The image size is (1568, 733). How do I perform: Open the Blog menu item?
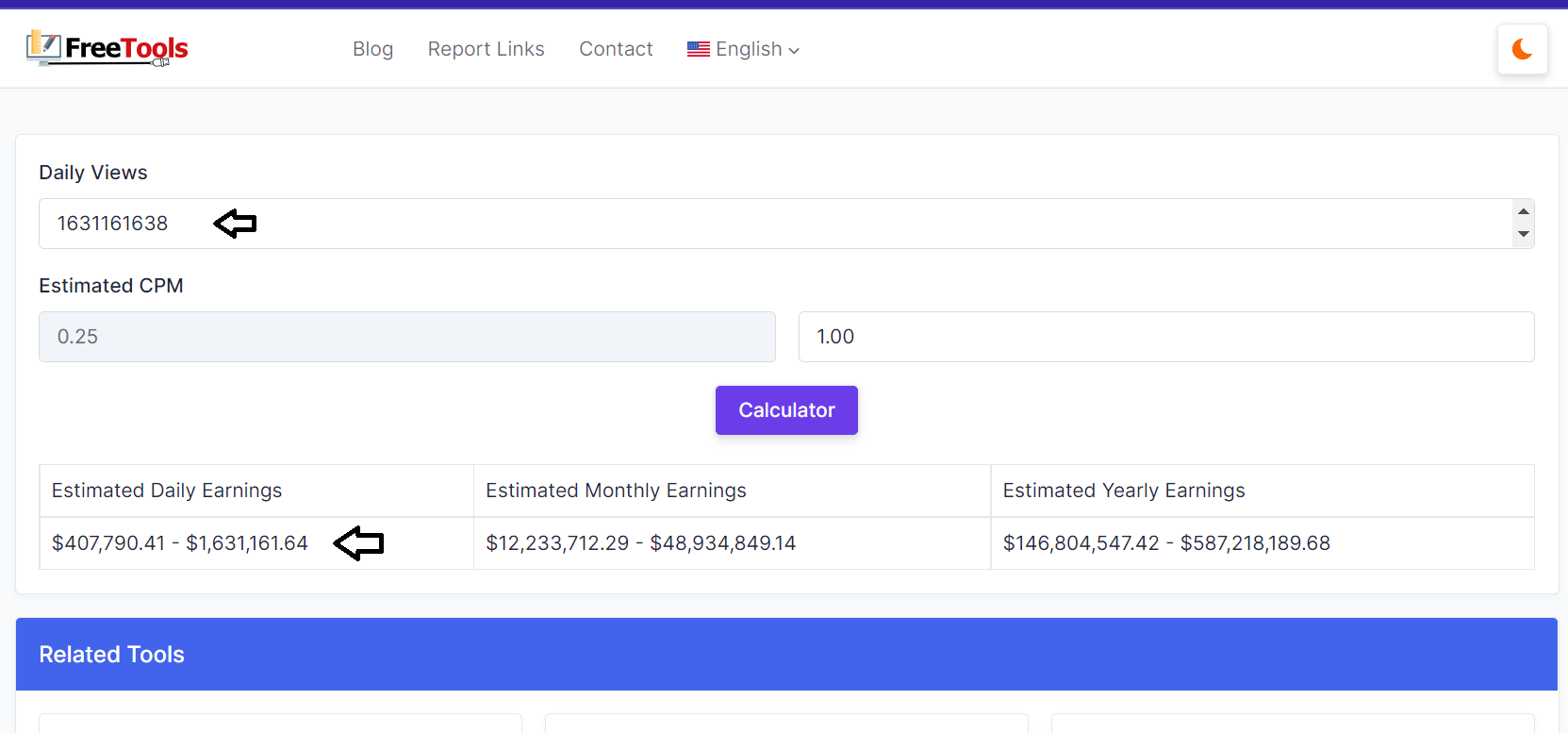372,49
